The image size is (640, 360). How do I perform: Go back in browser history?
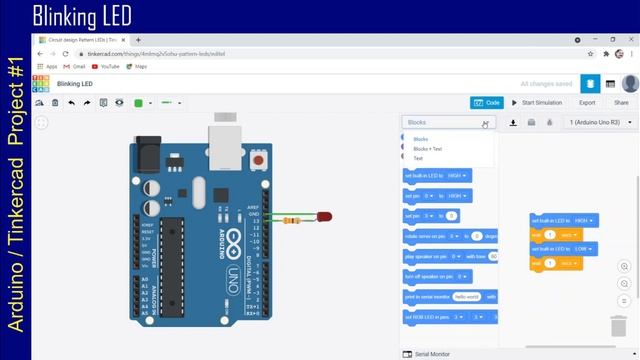click(40, 54)
